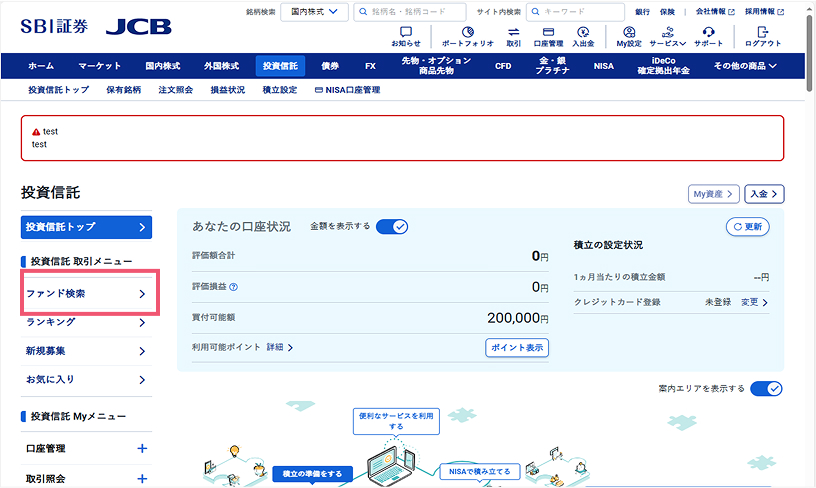This screenshot has height=488, width=816.
Task: Click the SBI証券 logo
Action: click(54, 26)
